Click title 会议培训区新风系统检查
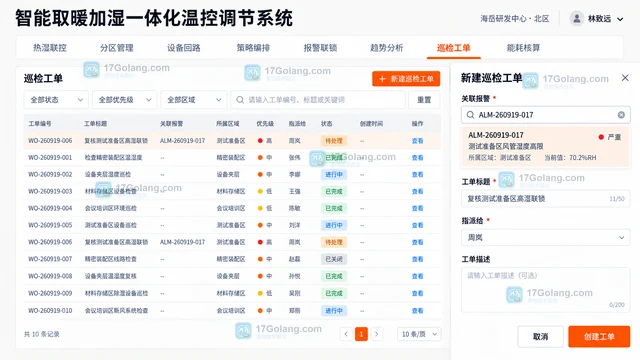This screenshot has width=640, height=360. (116, 311)
